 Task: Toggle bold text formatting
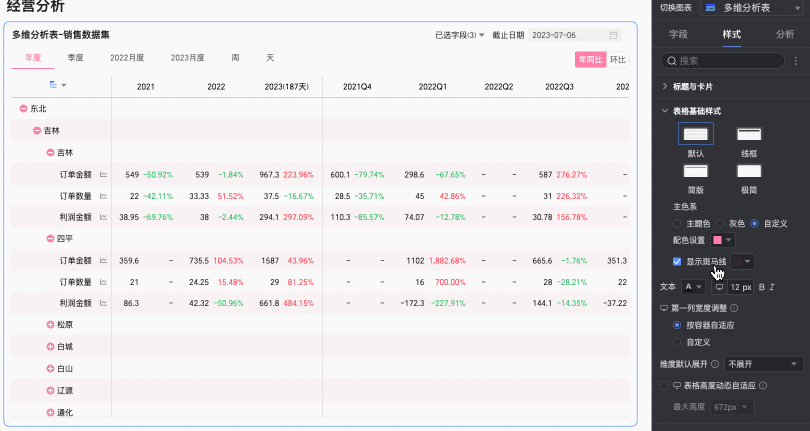click(x=761, y=287)
